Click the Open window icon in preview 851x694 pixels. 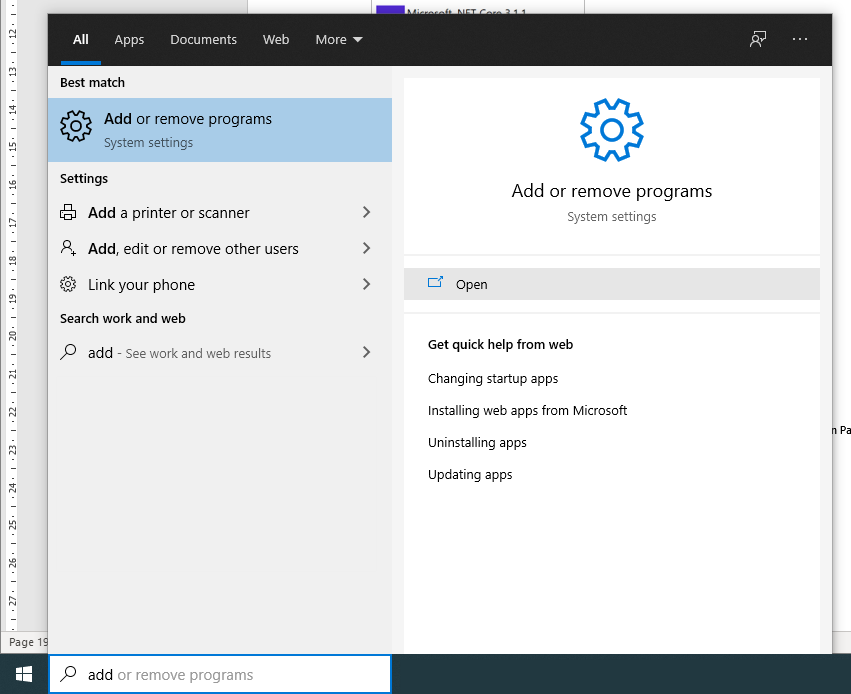coord(435,282)
